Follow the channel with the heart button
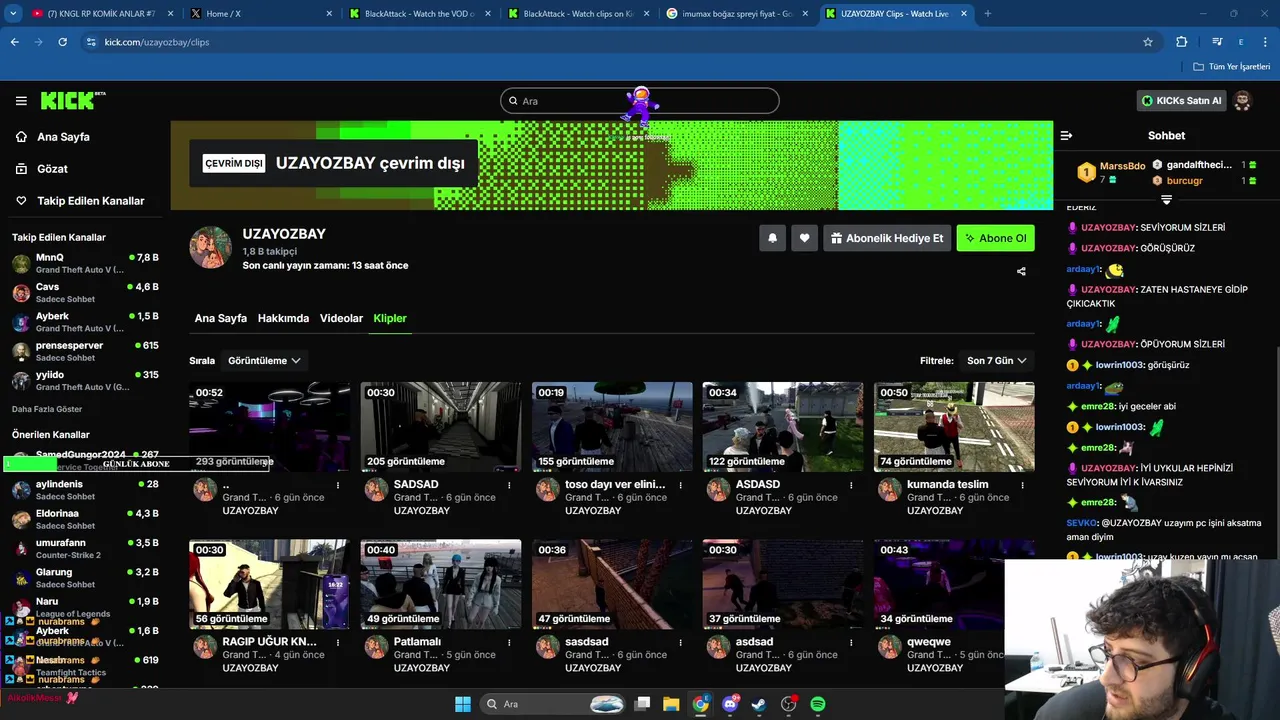 804,238
